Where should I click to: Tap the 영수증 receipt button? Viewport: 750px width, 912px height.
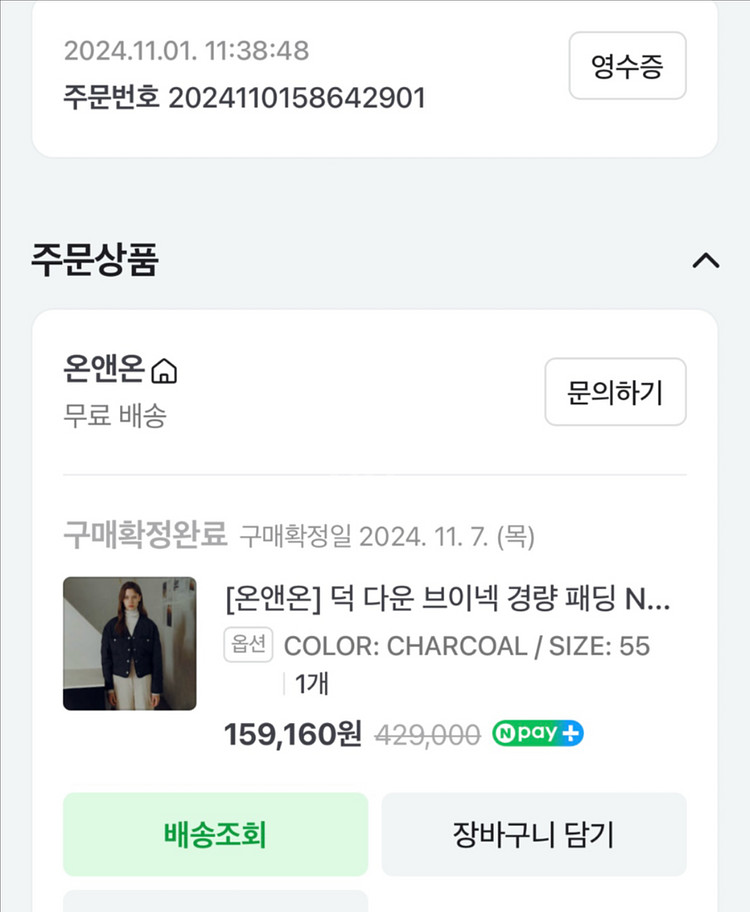coord(627,66)
